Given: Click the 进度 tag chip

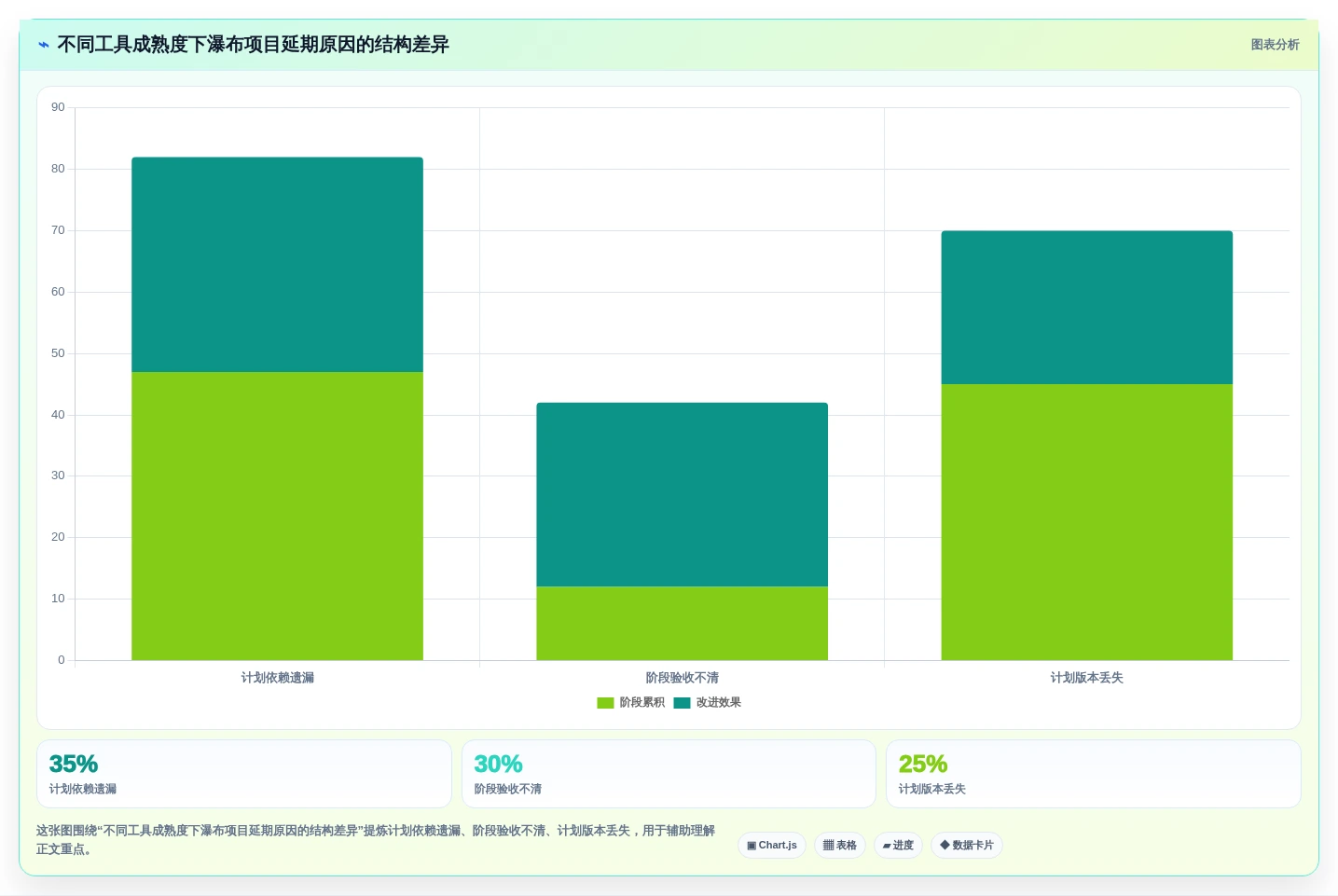Looking at the screenshot, I should [898, 846].
